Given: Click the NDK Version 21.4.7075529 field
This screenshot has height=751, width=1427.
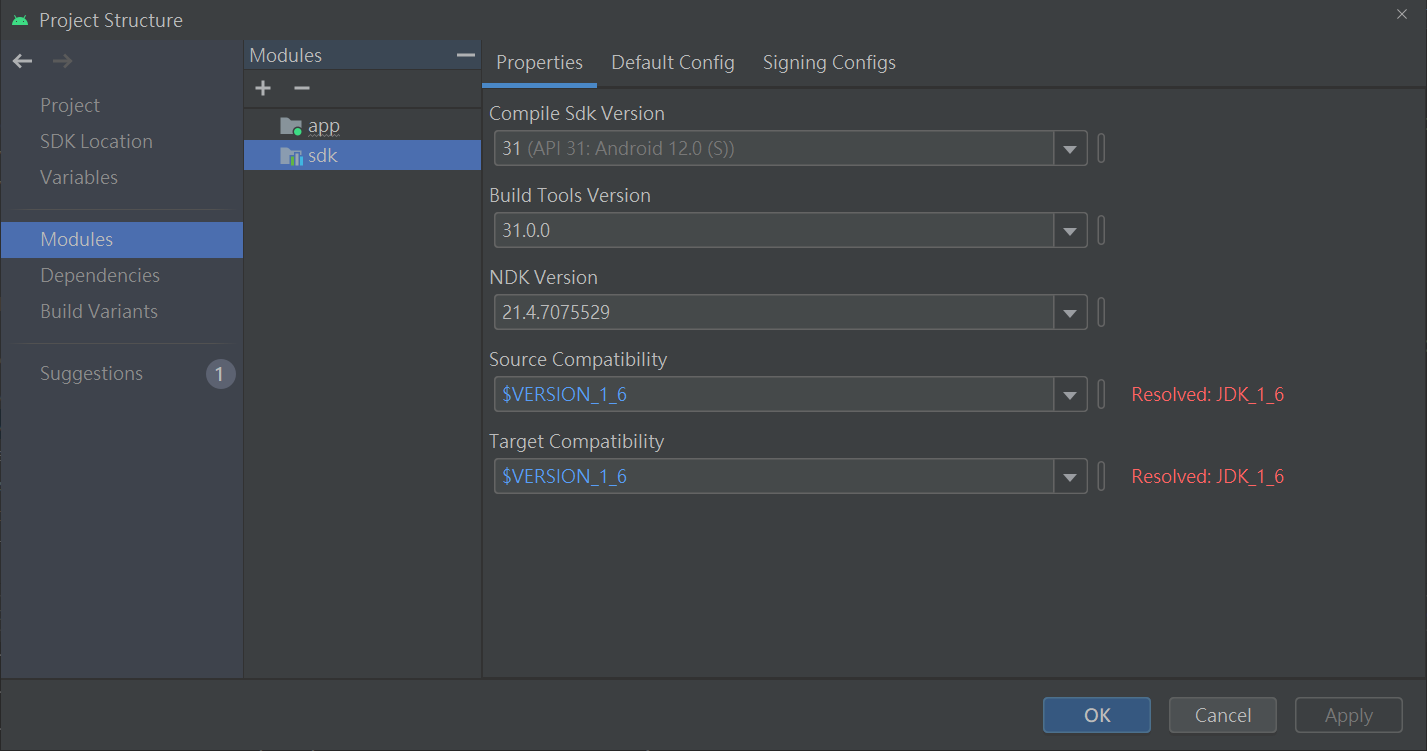Looking at the screenshot, I should click(x=775, y=313).
